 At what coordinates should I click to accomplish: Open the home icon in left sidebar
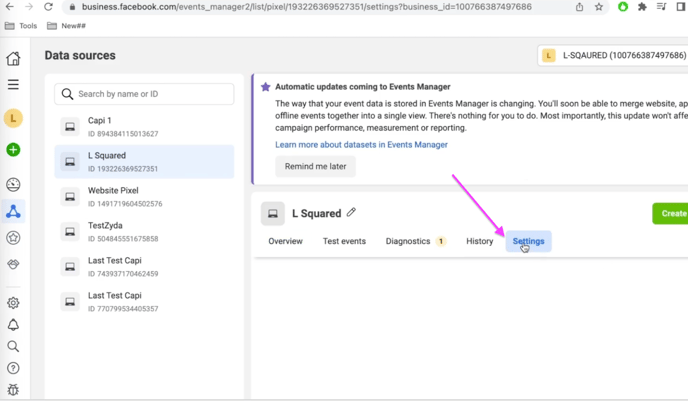click(13, 58)
